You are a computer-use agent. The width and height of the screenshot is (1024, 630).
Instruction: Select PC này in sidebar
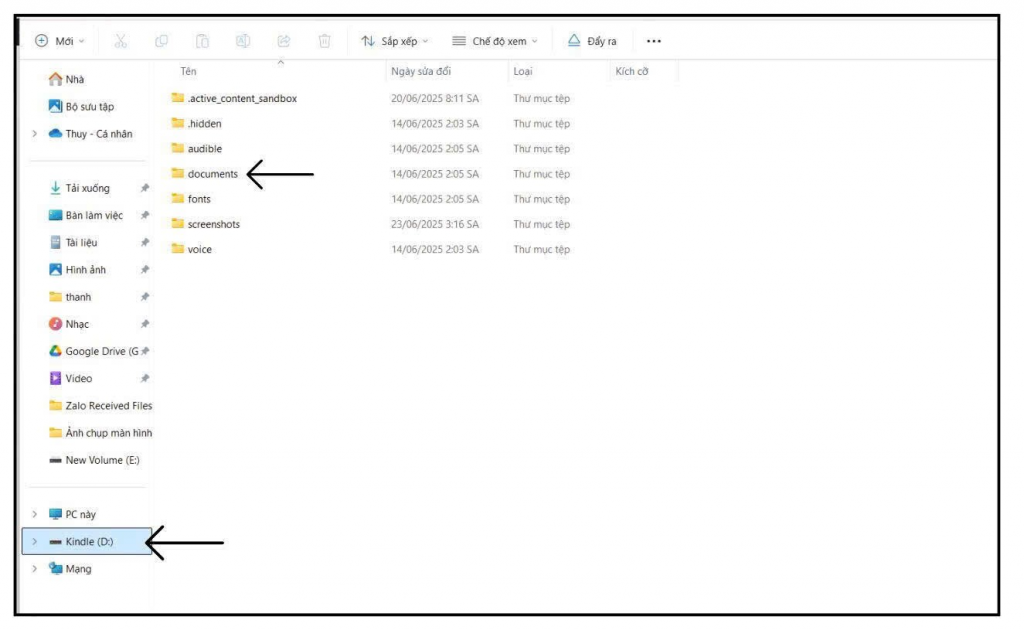click(x=72, y=514)
